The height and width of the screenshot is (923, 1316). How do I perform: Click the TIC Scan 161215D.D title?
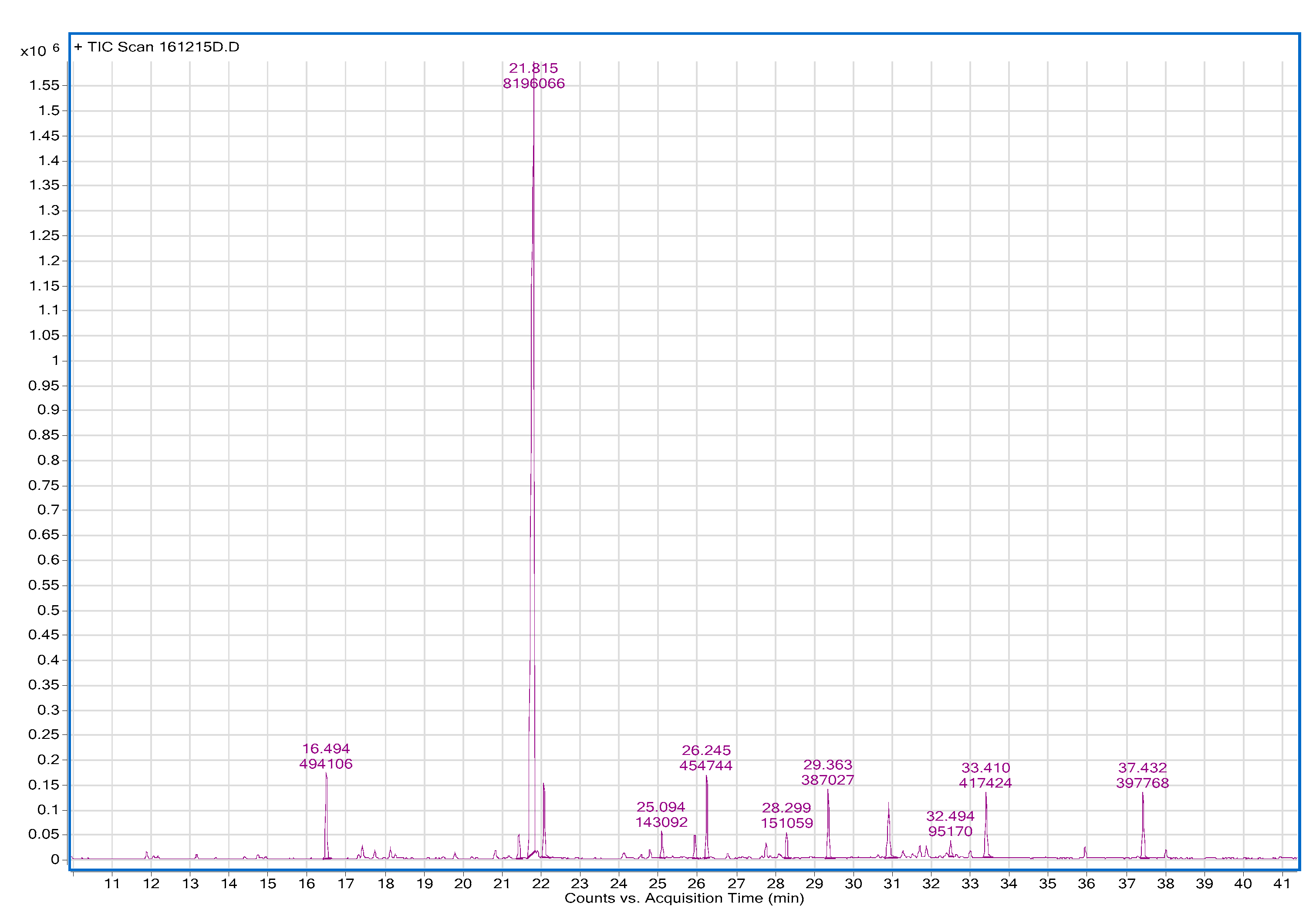coord(156,47)
